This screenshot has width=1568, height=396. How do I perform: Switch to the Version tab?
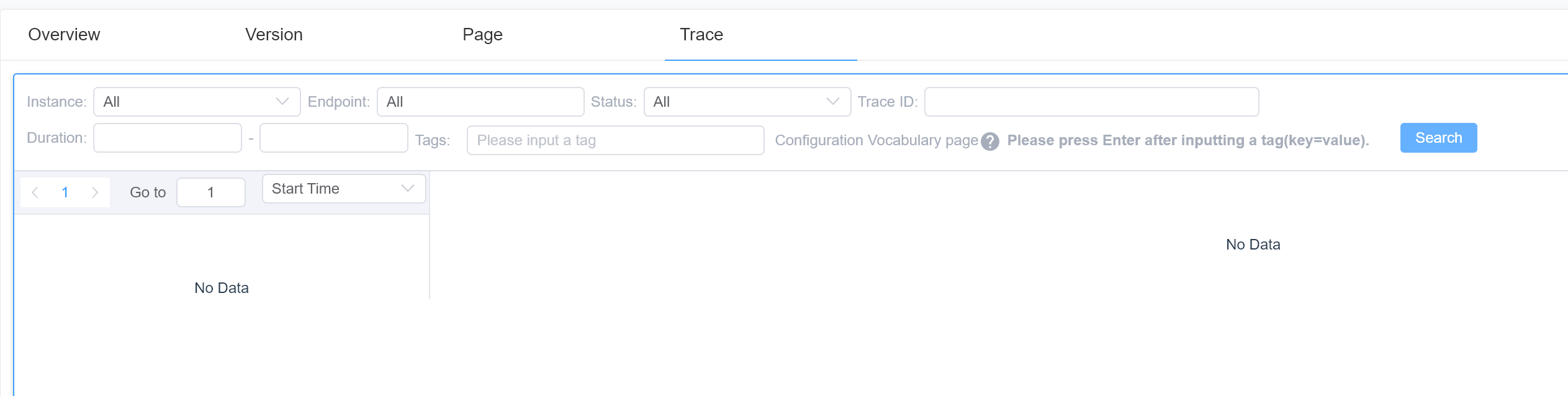tap(274, 35)
